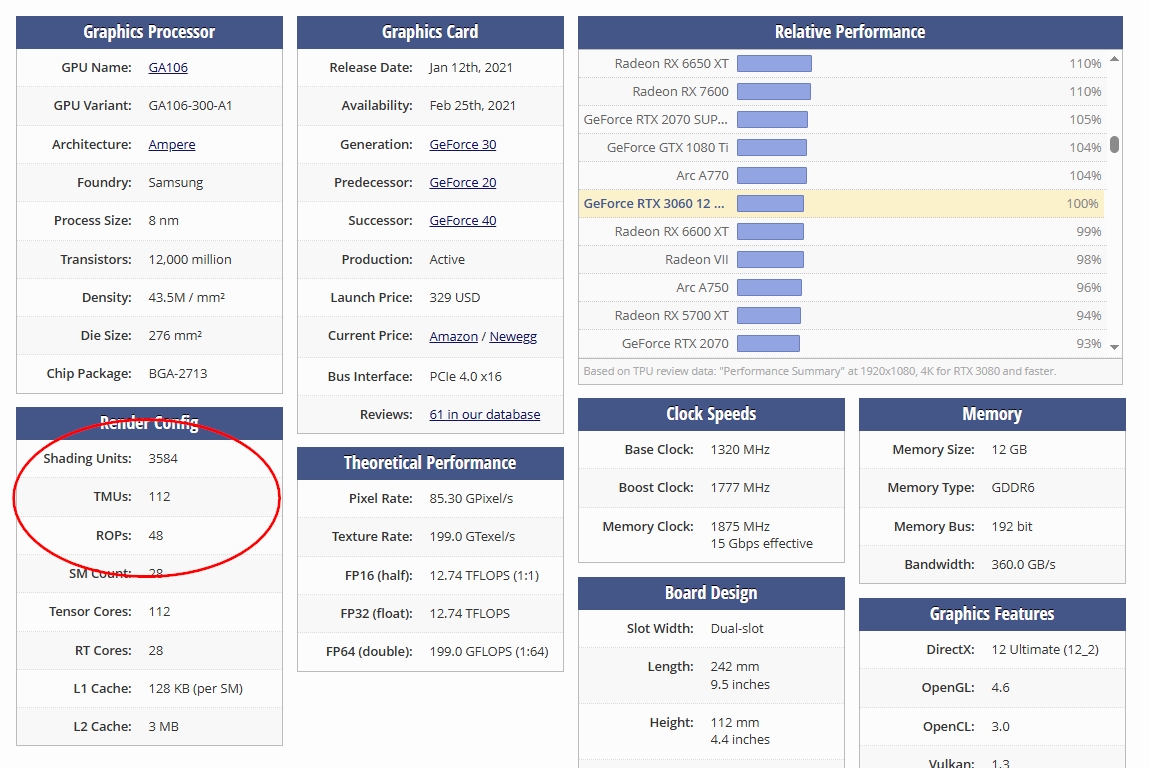Open the 61 in our database reviews link

pyautogui.click(x=484, y=415)
